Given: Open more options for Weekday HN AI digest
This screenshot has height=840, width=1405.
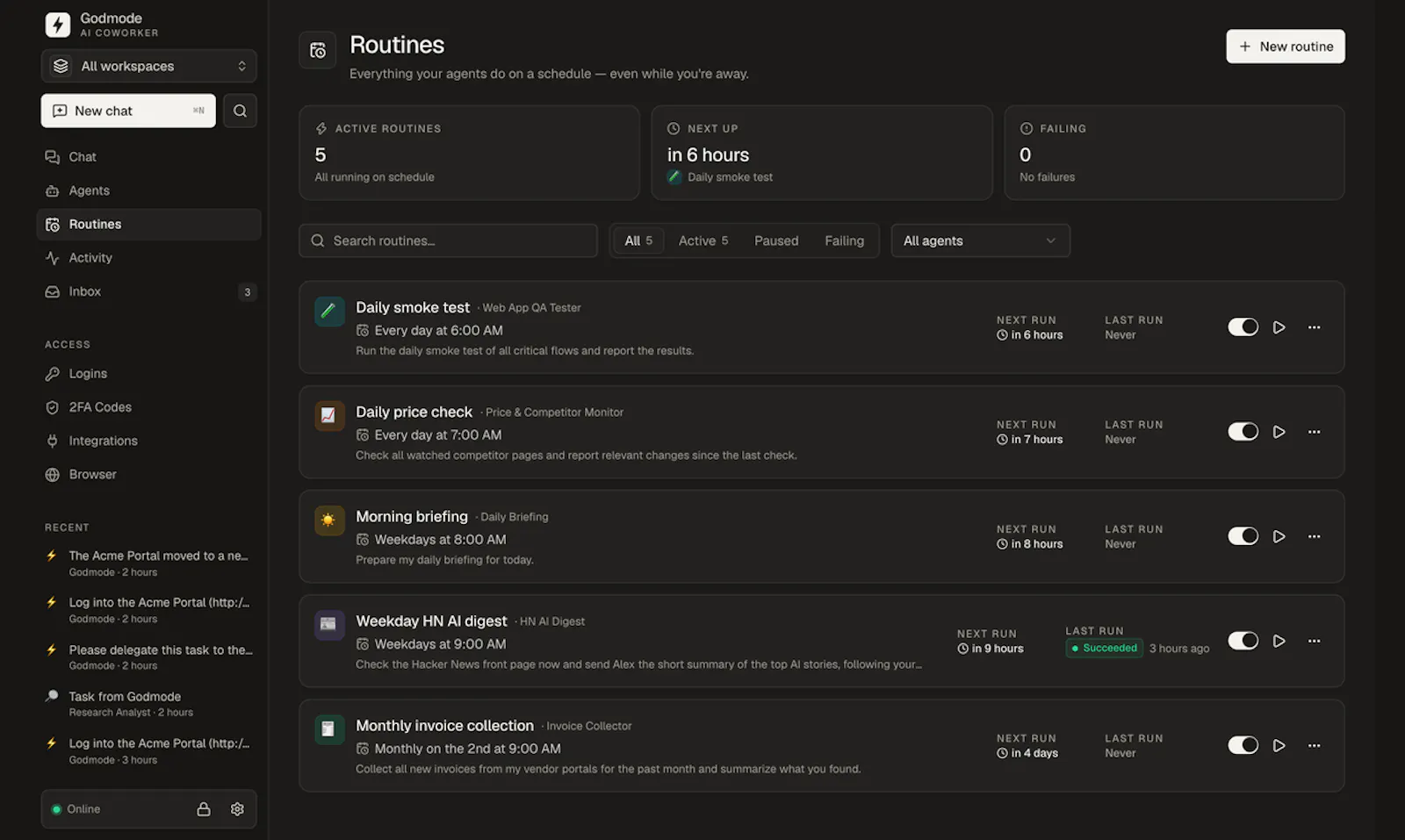Looking at the screenshot, I should pos(1314,641).
